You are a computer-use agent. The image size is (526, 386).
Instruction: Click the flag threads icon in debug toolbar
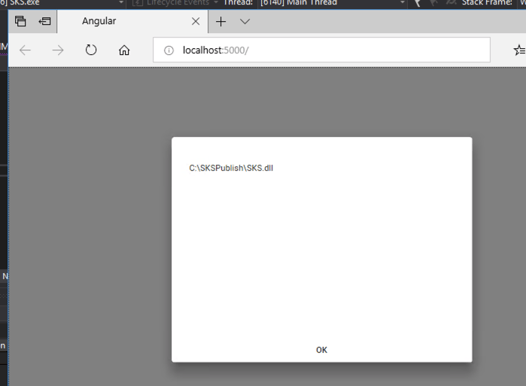(418, 3)
